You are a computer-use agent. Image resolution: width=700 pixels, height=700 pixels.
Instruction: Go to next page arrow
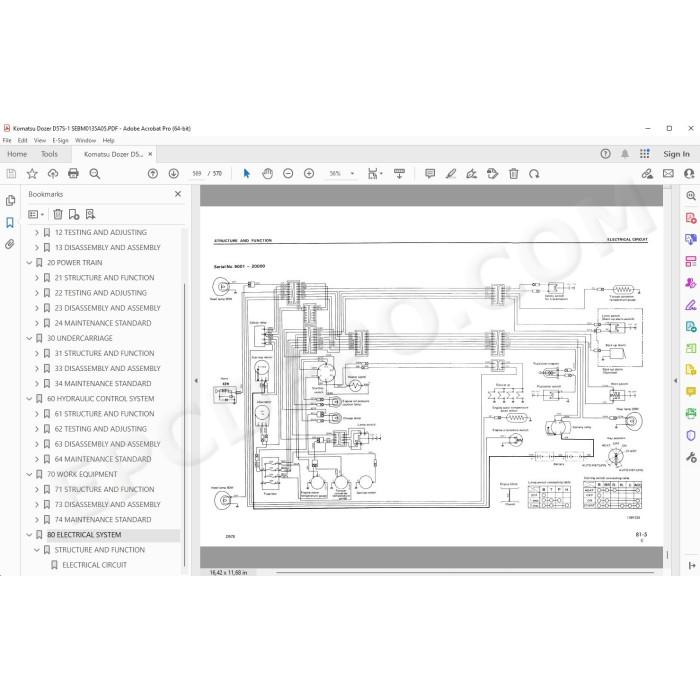(x=174, y=174)
